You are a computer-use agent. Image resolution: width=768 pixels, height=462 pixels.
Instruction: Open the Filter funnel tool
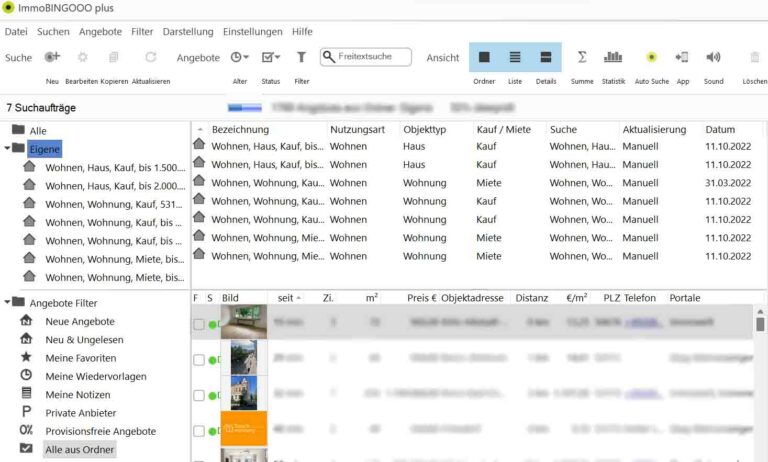pos(301,58)
